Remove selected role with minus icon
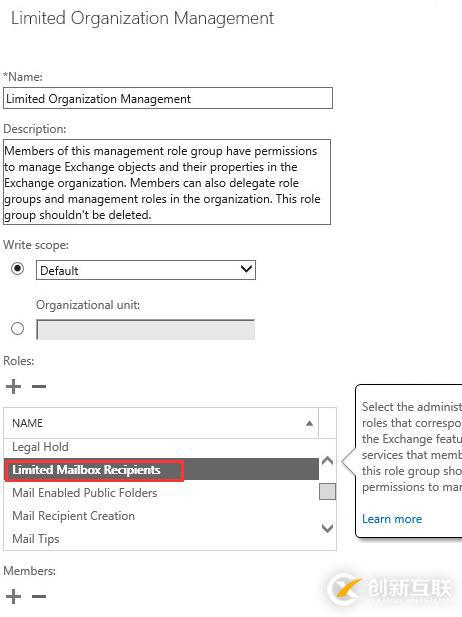This screenshot has height=617, width=462. tap(39, 386)
